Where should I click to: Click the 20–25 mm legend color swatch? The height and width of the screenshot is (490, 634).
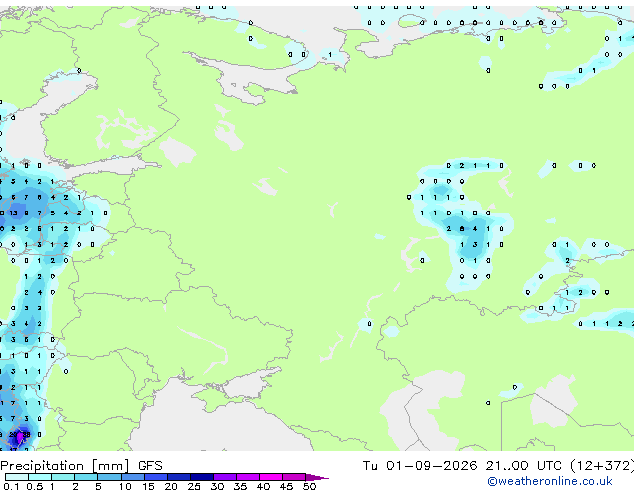tap(178, 477)
